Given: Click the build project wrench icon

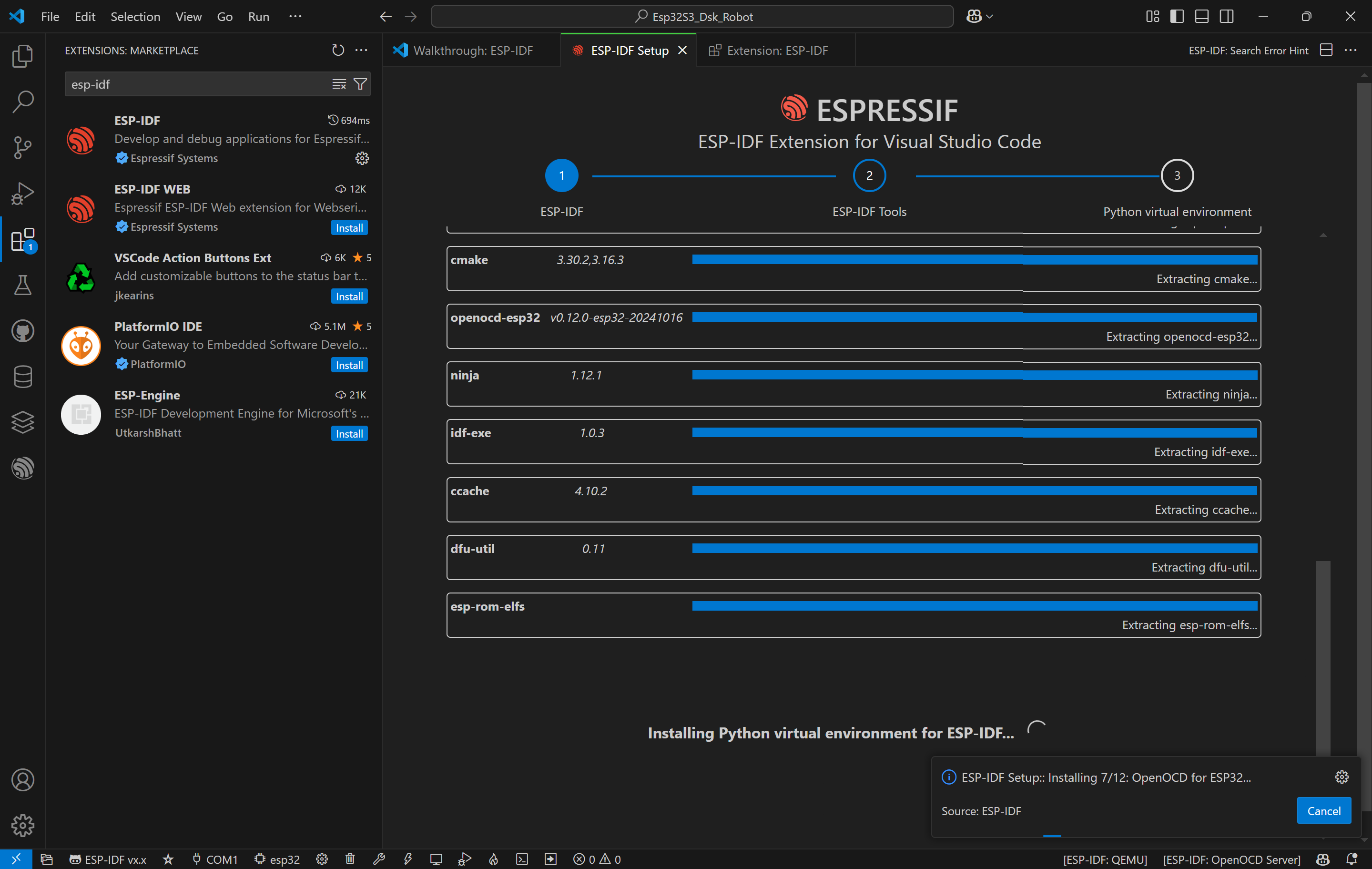Looking at the screenshot, I should tap(379, 859).
